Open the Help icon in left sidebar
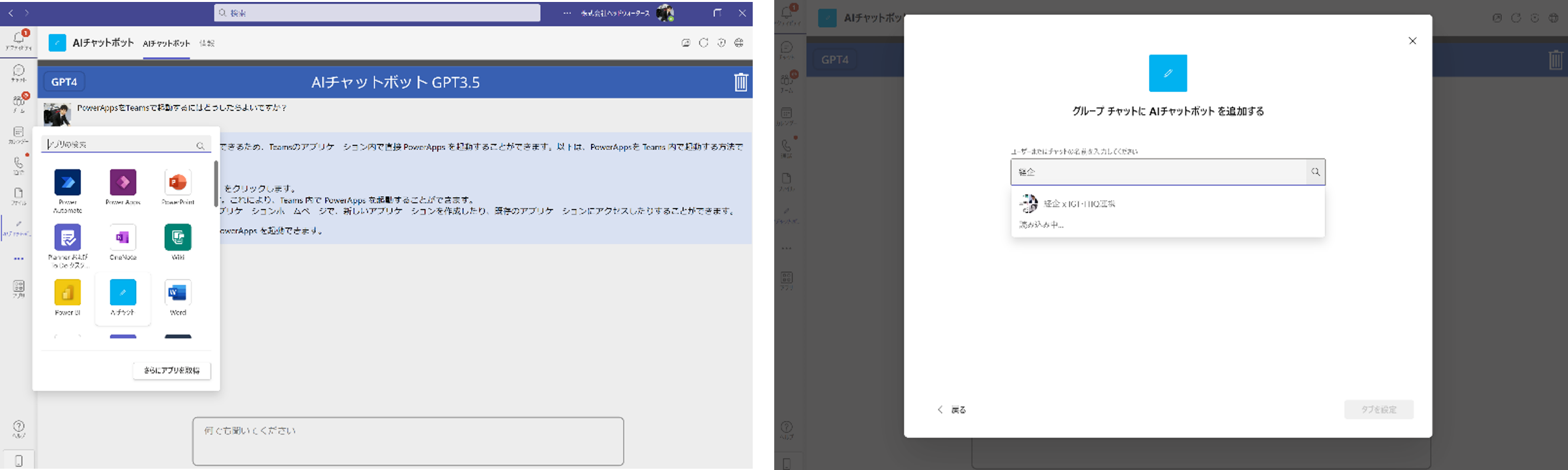Image resolution: width=1568 pixels, height=470 pixels. [x=19, y=429]
